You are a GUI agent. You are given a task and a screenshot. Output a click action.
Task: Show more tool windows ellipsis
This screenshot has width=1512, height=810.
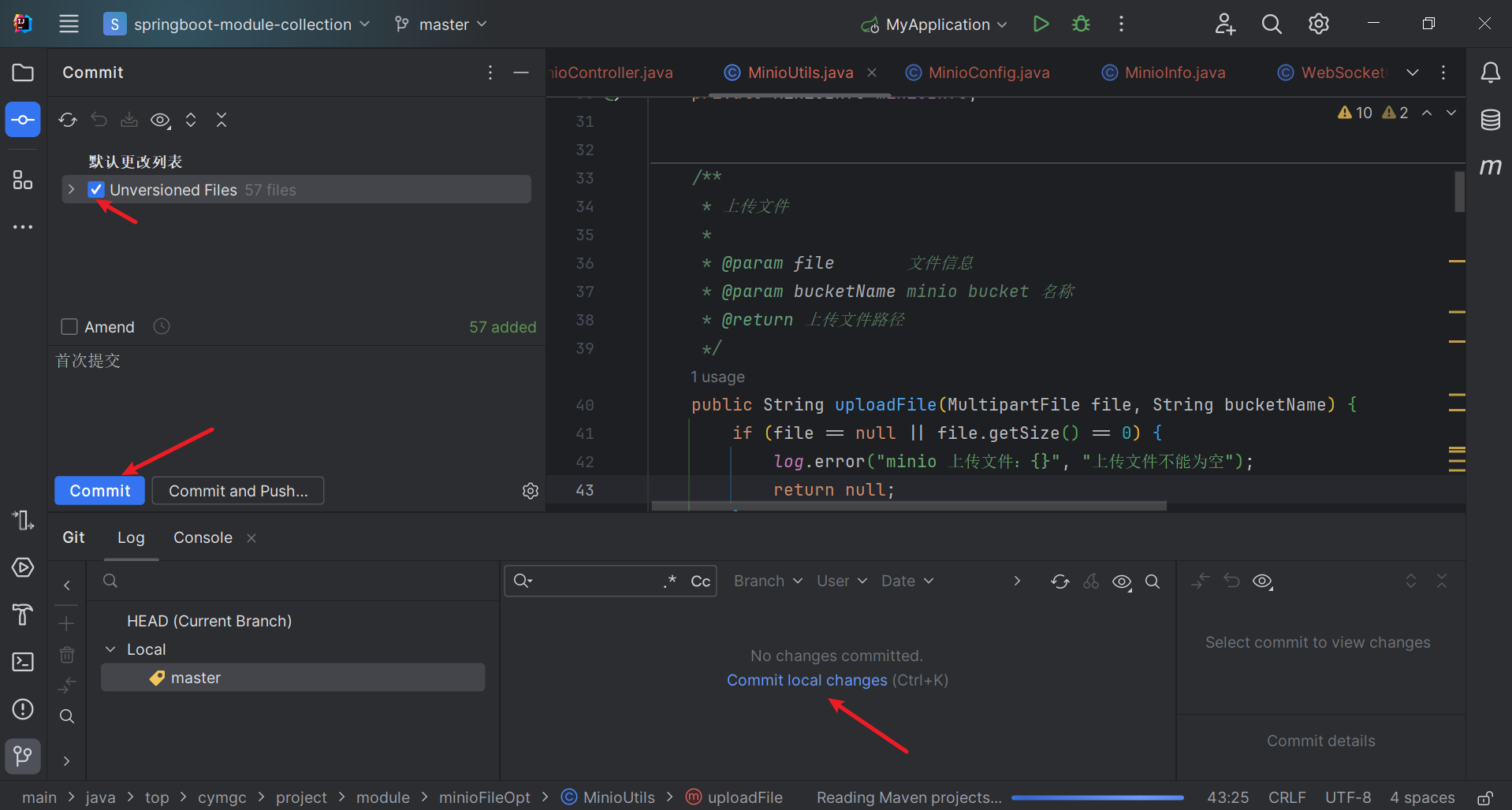pos(23,227)
